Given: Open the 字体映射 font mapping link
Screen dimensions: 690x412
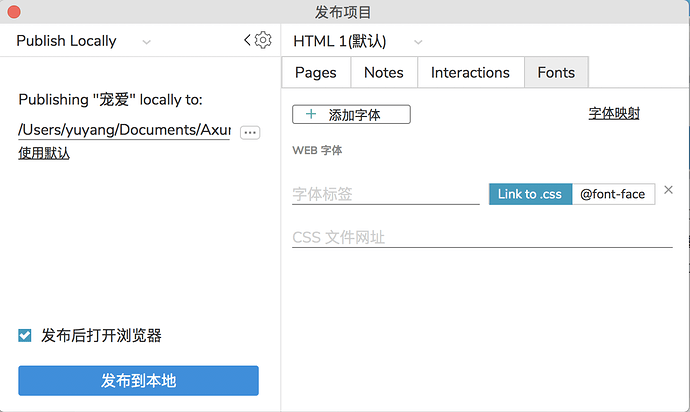Looking at the screenshot, I should [613, 114].
